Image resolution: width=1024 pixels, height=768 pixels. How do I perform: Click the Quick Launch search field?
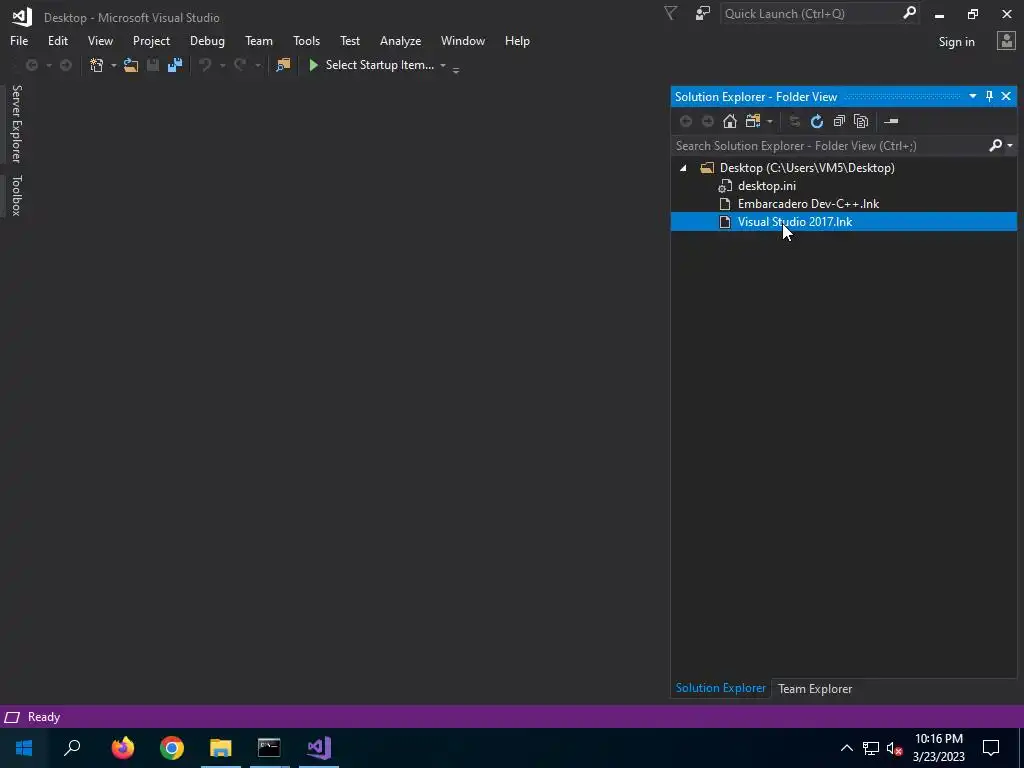[x=811, y=14]
